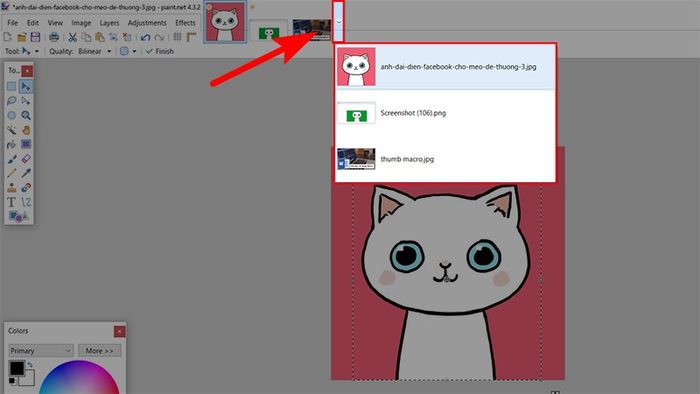Viewport: 700px width, 394px height.
Task: Switch to the thumb macro thumbnail tab
Action: (x=312, y=29)
